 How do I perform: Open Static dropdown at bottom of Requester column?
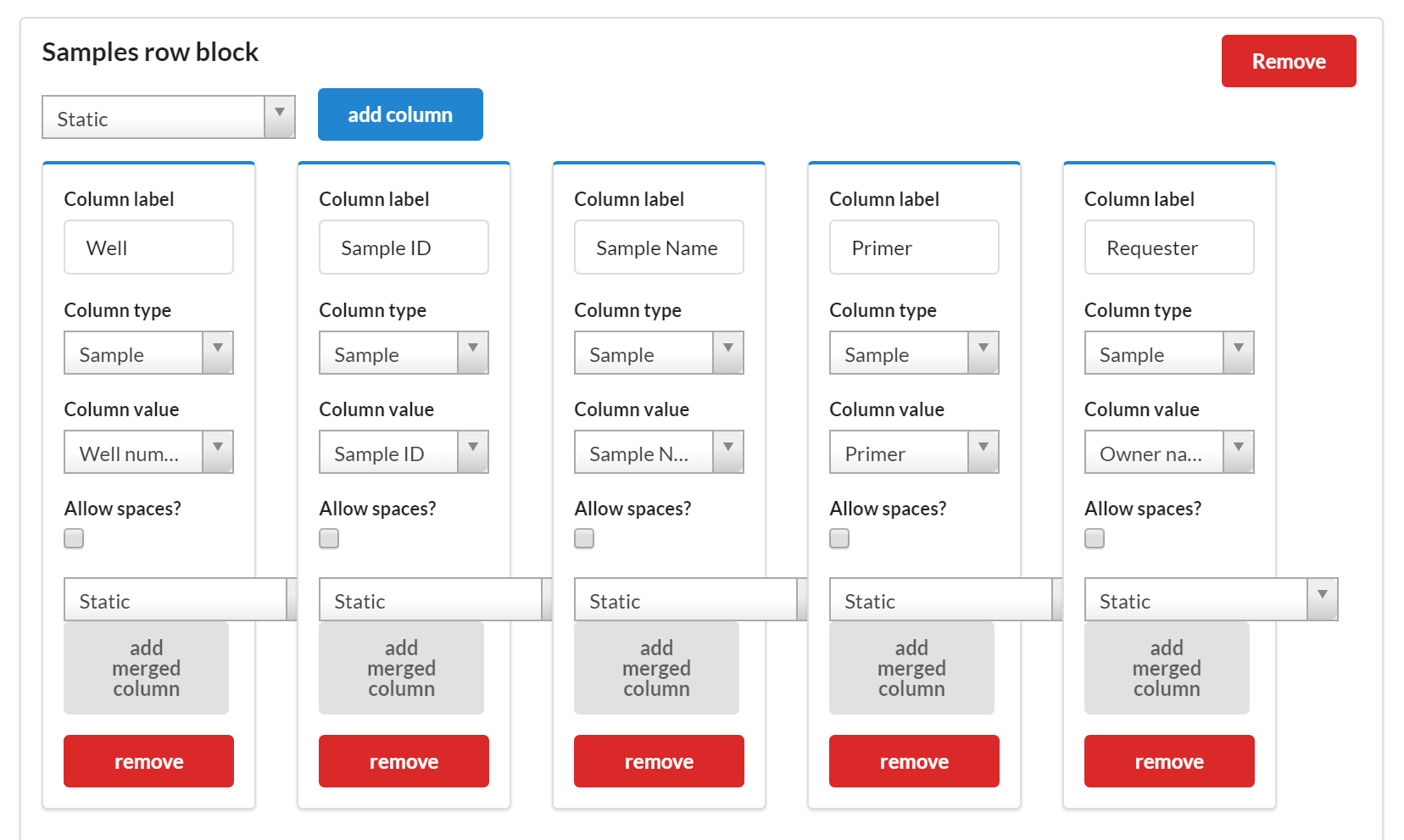tap(1210, 600)
